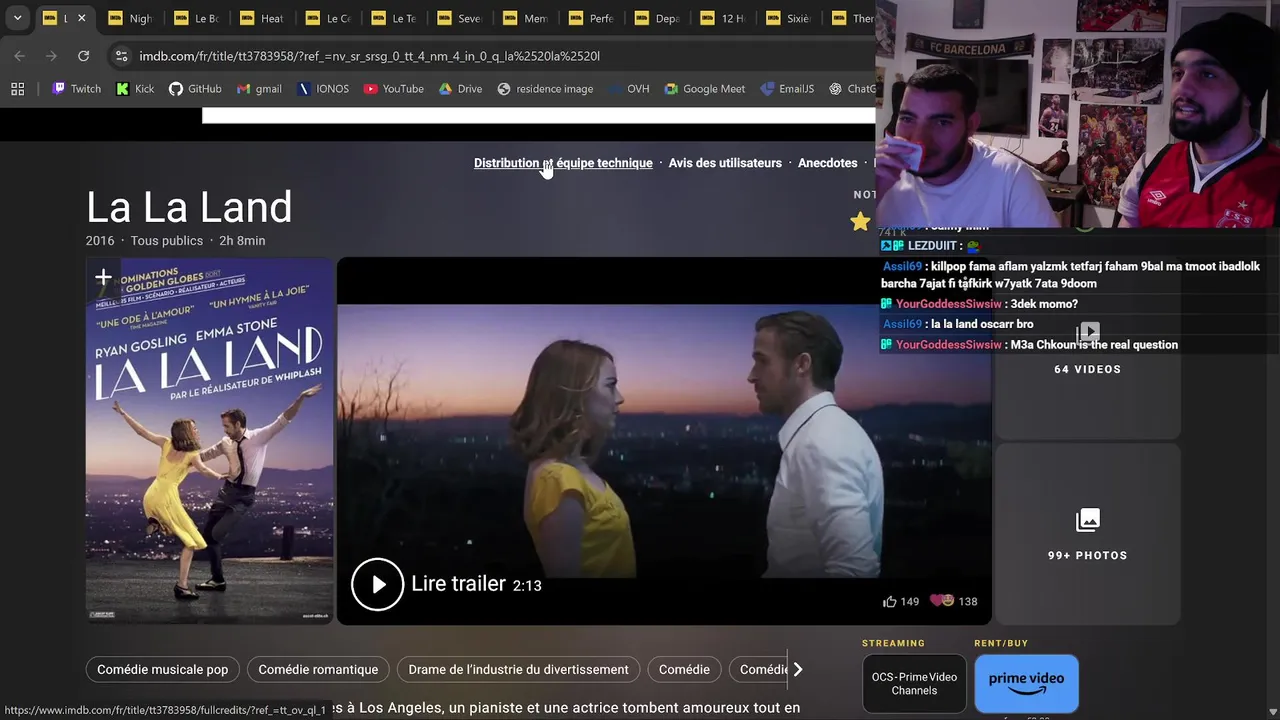Click the yellow rating star icon
Screen dimensions: 1280x720
point(860,222)
